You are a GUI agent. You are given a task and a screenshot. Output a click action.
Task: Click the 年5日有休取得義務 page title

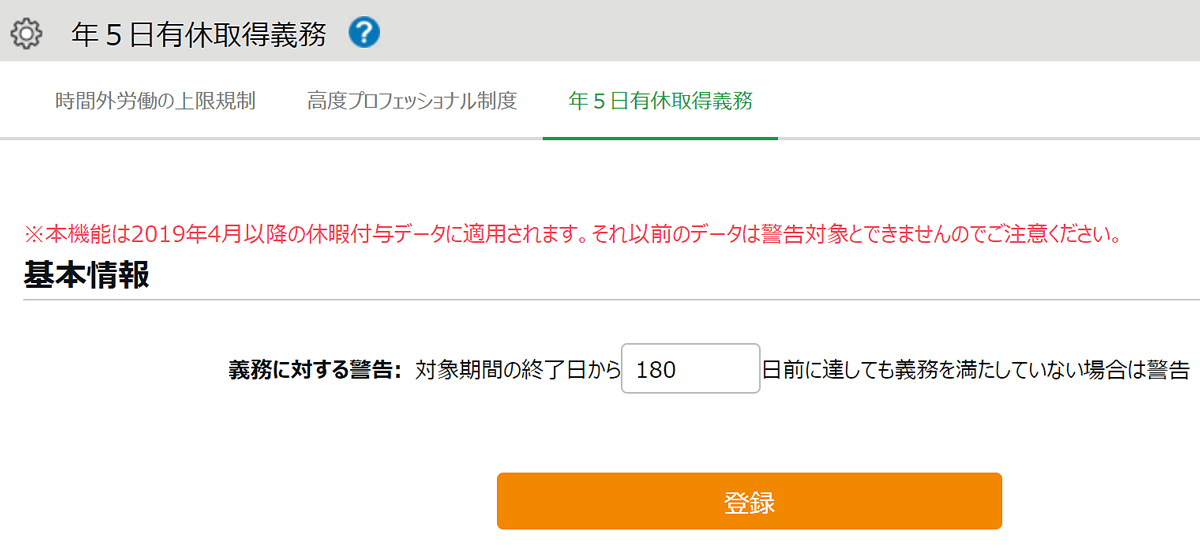(x=199, y=34)
